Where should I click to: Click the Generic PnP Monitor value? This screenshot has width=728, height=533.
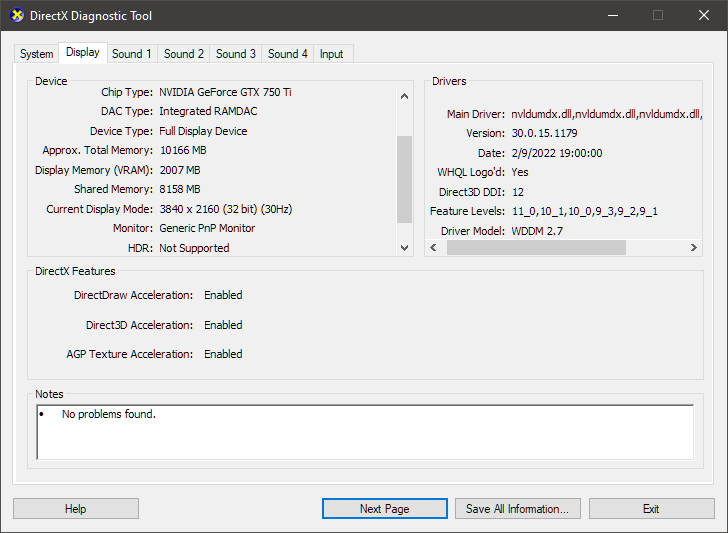(x=207, y=228)
